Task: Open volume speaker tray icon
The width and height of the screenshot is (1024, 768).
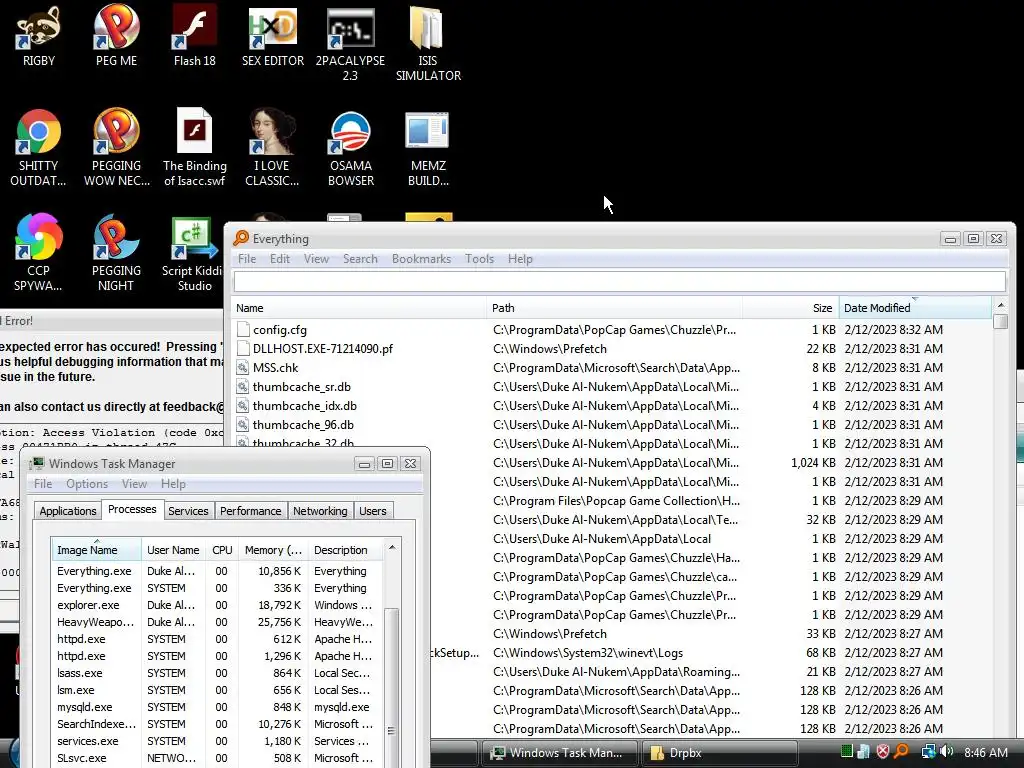Action: tap(947, 752)
